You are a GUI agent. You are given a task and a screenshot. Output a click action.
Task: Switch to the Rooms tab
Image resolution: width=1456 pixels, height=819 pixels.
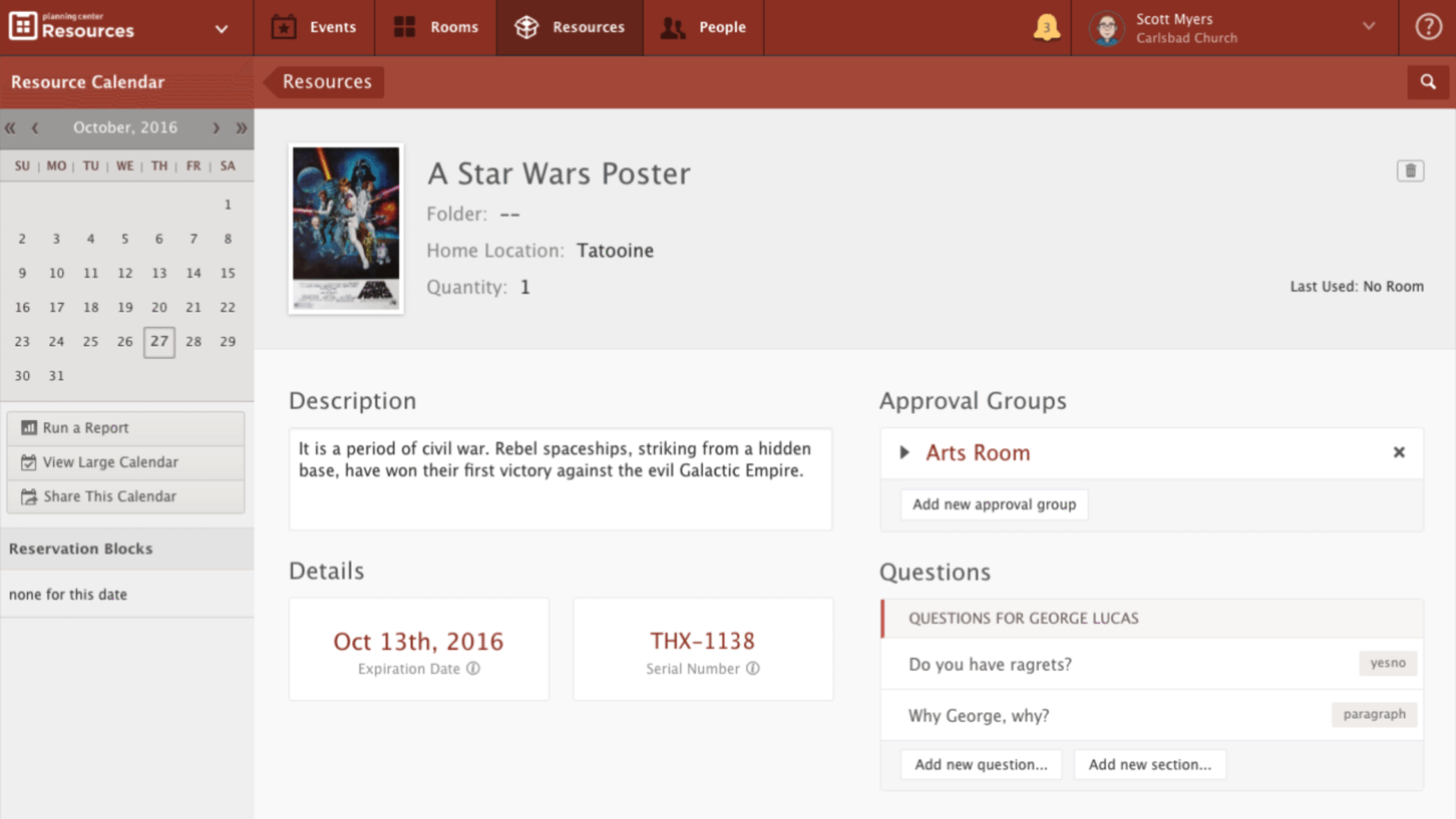point(436,27)
